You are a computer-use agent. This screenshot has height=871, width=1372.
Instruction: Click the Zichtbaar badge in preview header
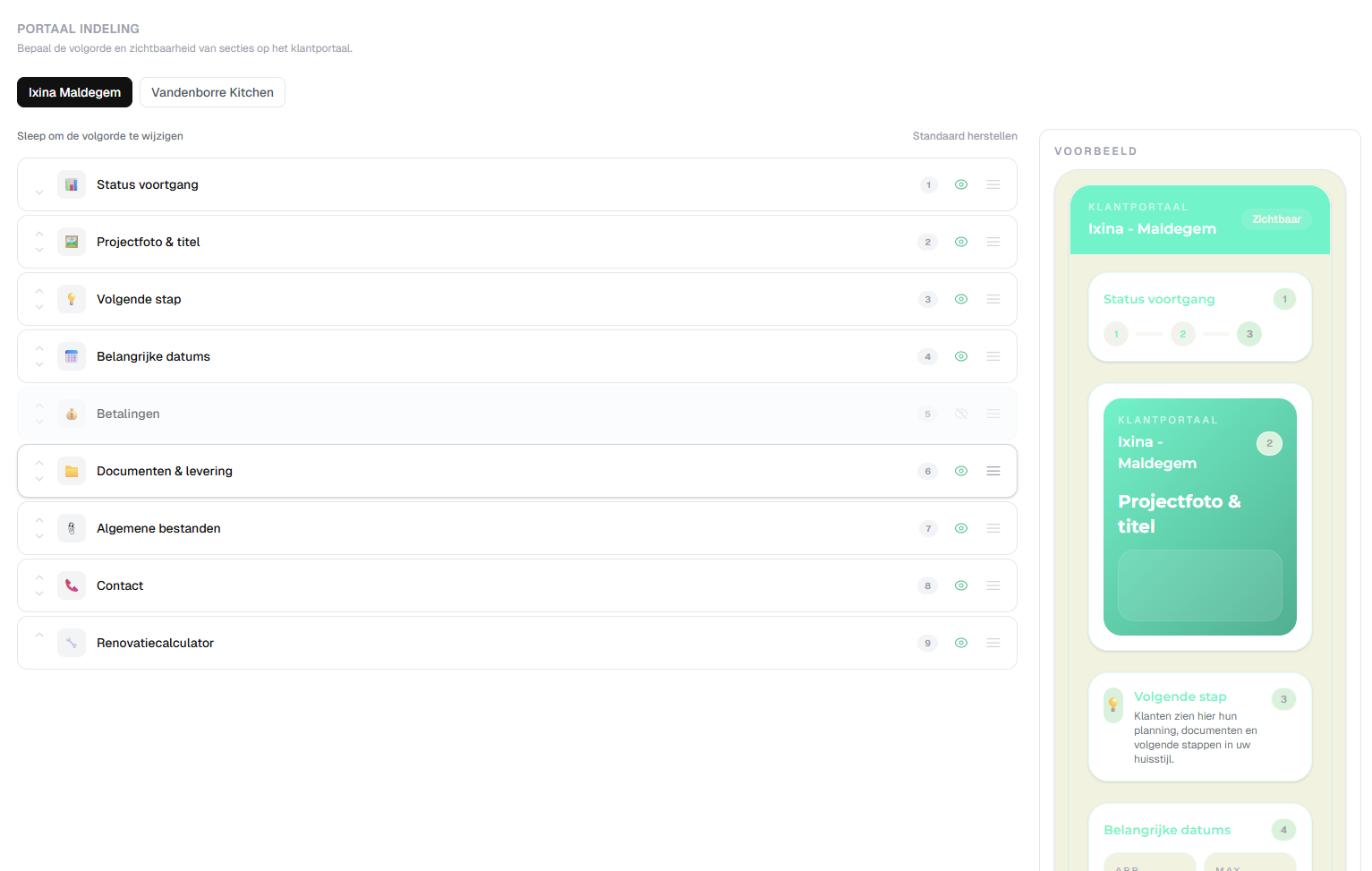1276,219
